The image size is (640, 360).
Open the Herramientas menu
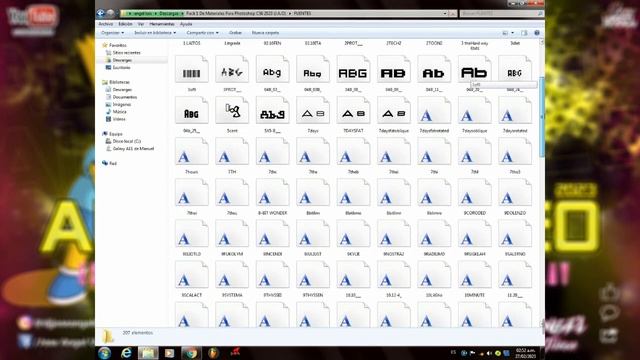point(162,24)
